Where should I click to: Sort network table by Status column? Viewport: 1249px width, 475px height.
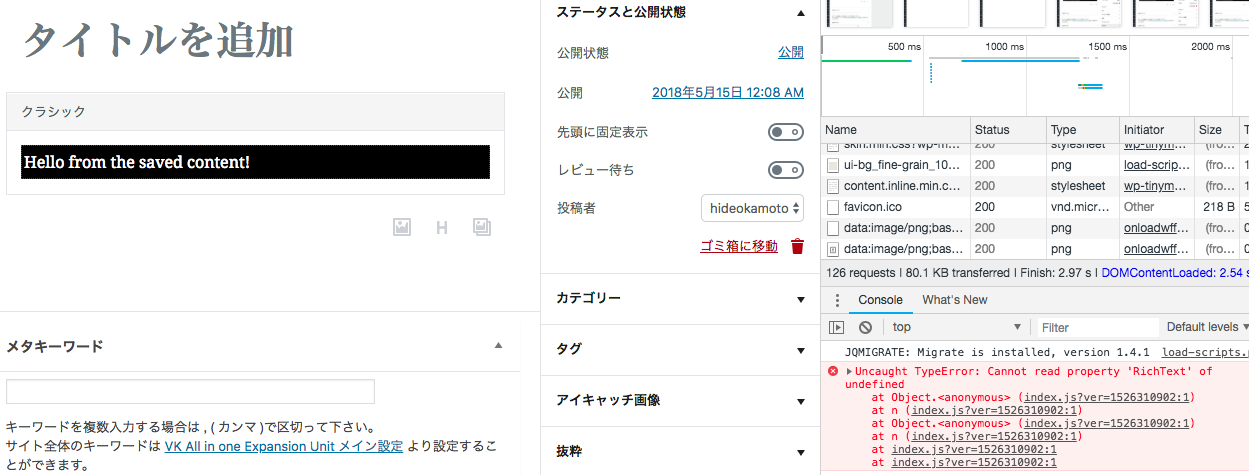pos(1008,130)
